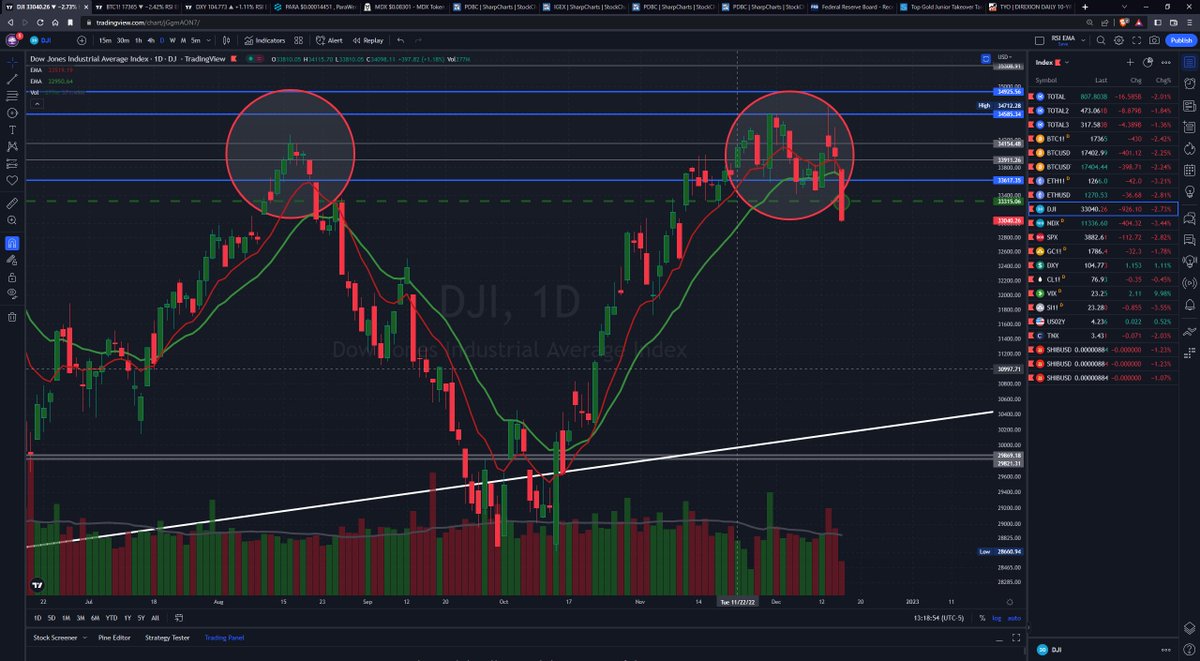Collapse the indicator legend chevron
Screen dimensions: 1200x661
point(37,104)
